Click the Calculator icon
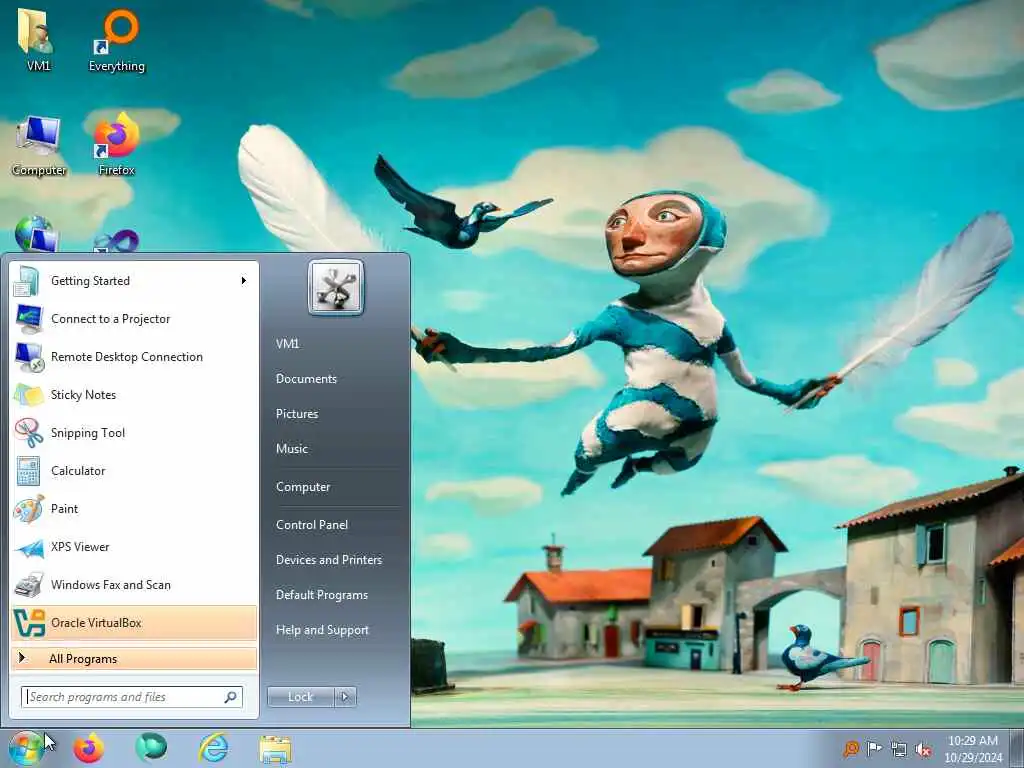 [x=28, y=471]
